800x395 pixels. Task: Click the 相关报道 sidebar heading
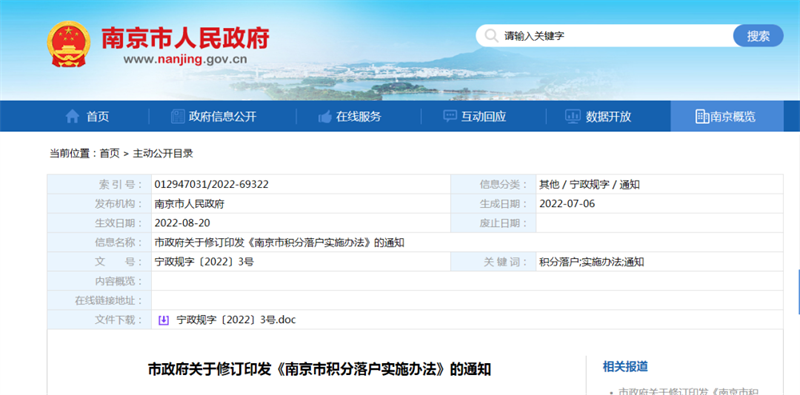[x=625, y=366]
